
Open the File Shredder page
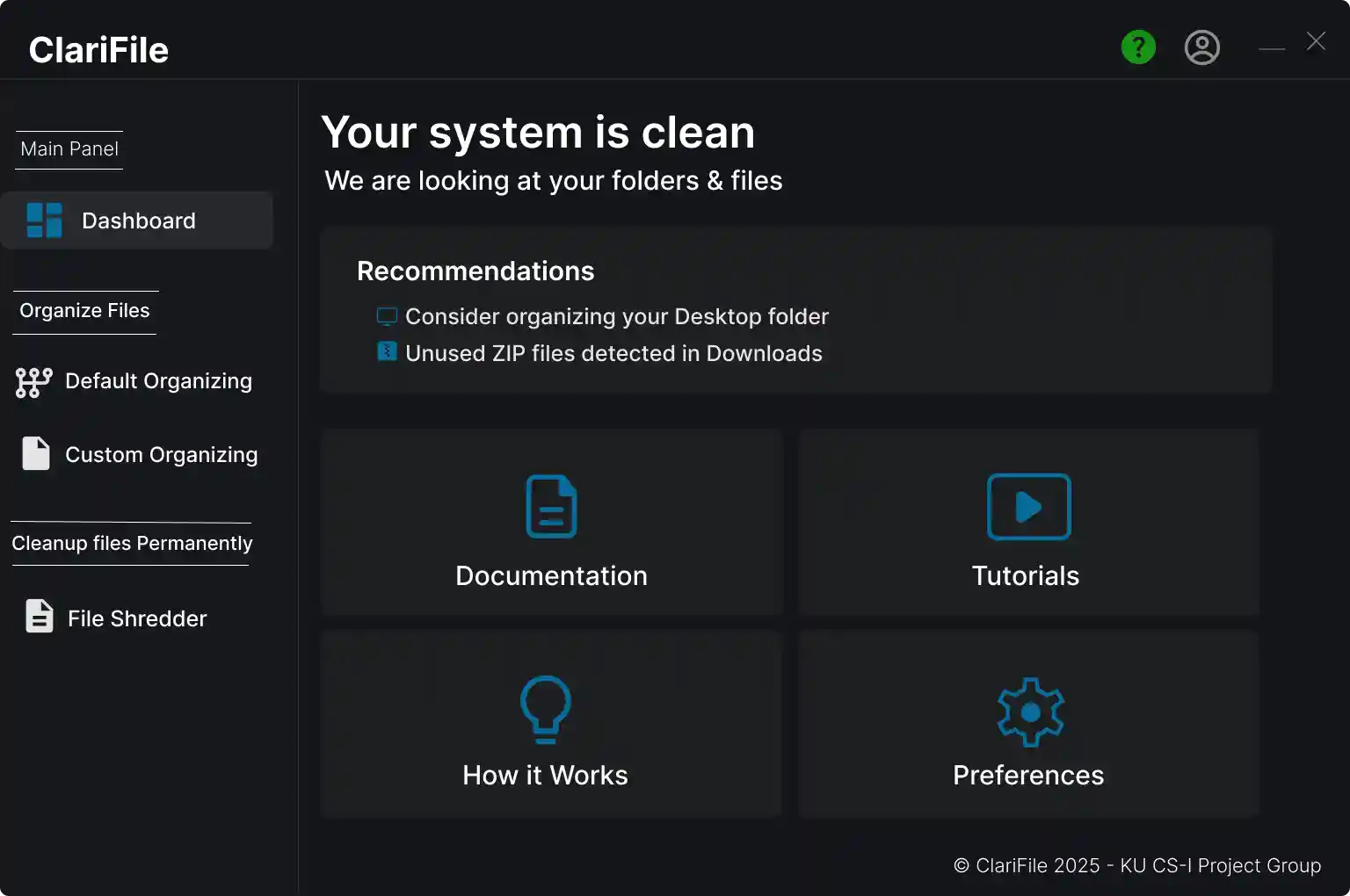(x=137, y=618)
